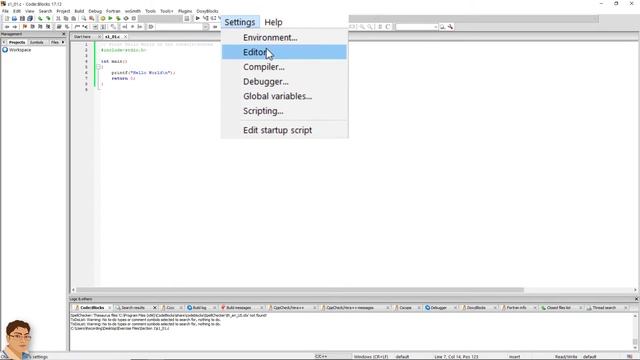
Task: Open the Thread search log tab
Action: (604, 308)
